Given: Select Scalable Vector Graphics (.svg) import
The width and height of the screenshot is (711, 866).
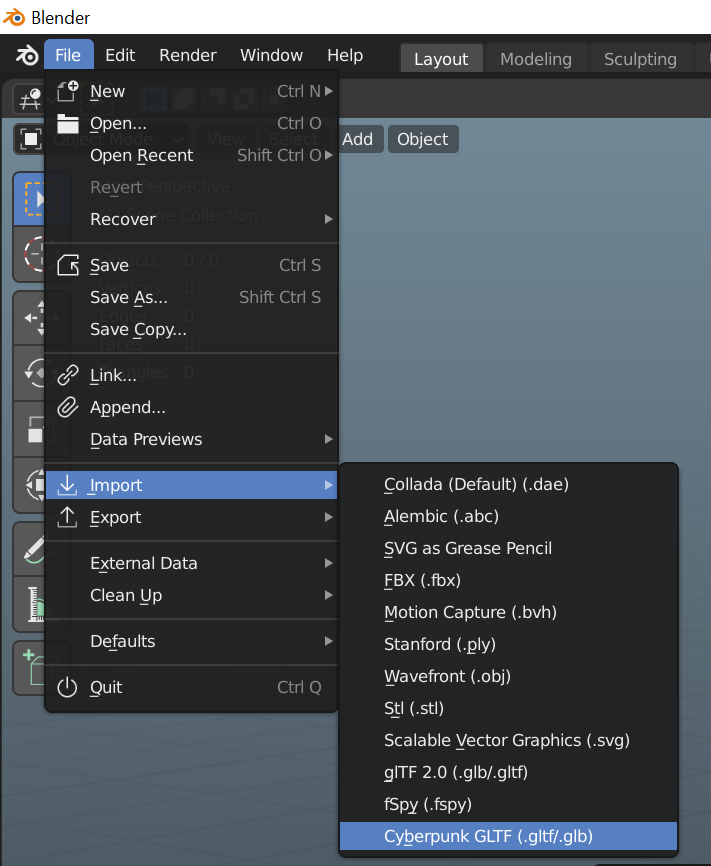Looking at the screenshot, I should click(508, 741).
